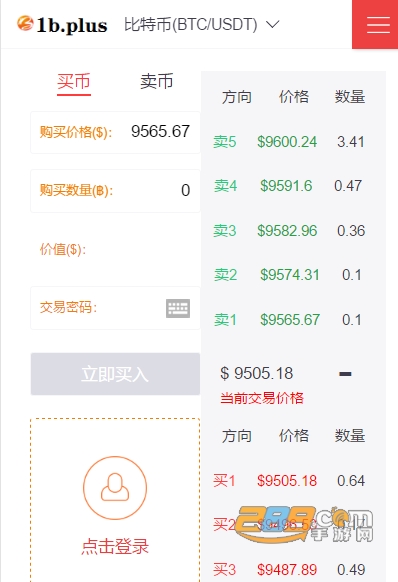Image resolution: width=398 pixels, height=582 pixels.
Task: Click the 0.36 quantity in 卖3 row
Action: (351, 230)
